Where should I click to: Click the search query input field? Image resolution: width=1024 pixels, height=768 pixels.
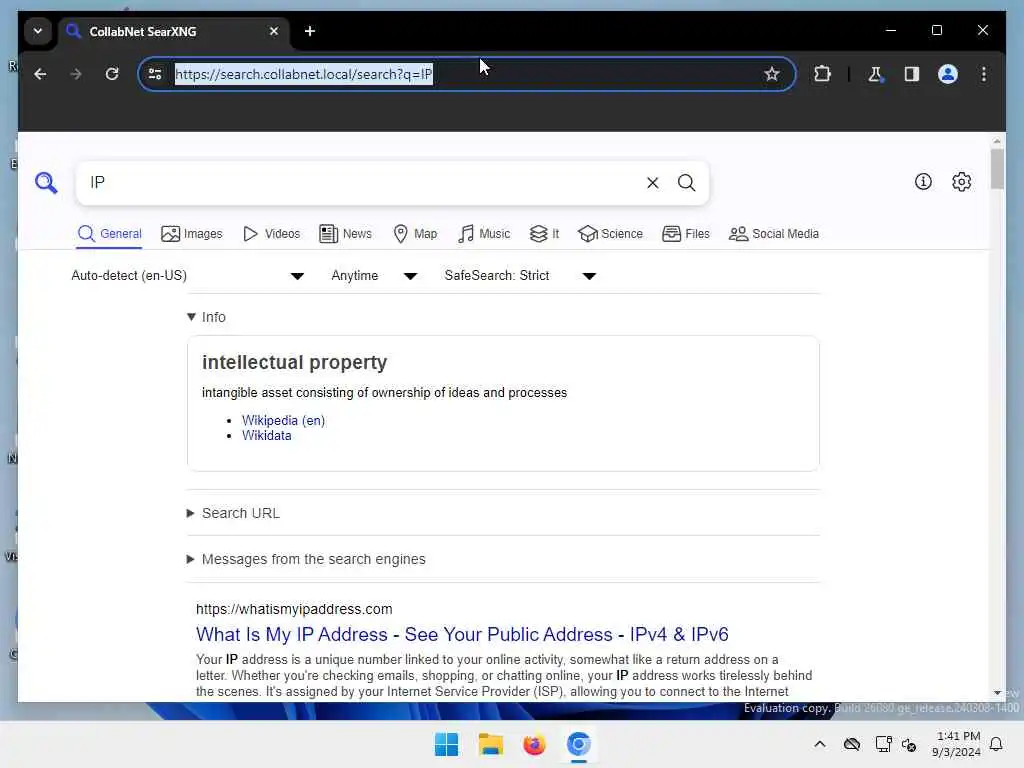click(x=364, y=182)
